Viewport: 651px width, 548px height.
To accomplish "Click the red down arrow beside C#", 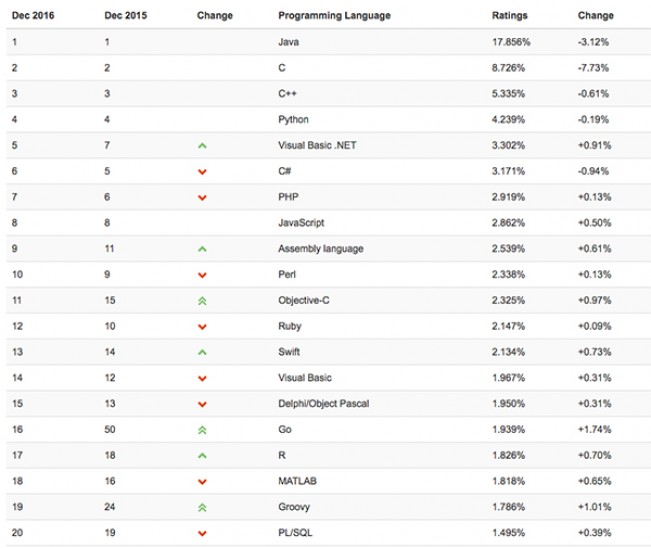I will (203, 172).
